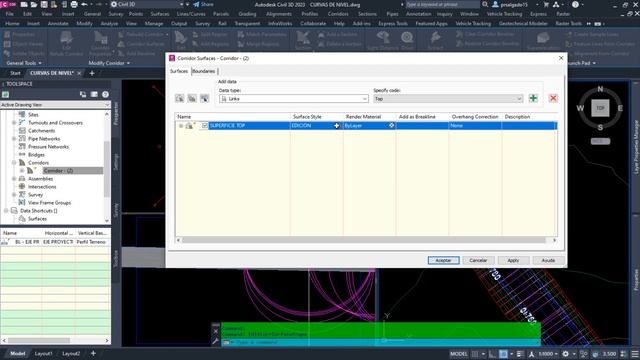Click the new drawing tab plus button

coord(92,73)
